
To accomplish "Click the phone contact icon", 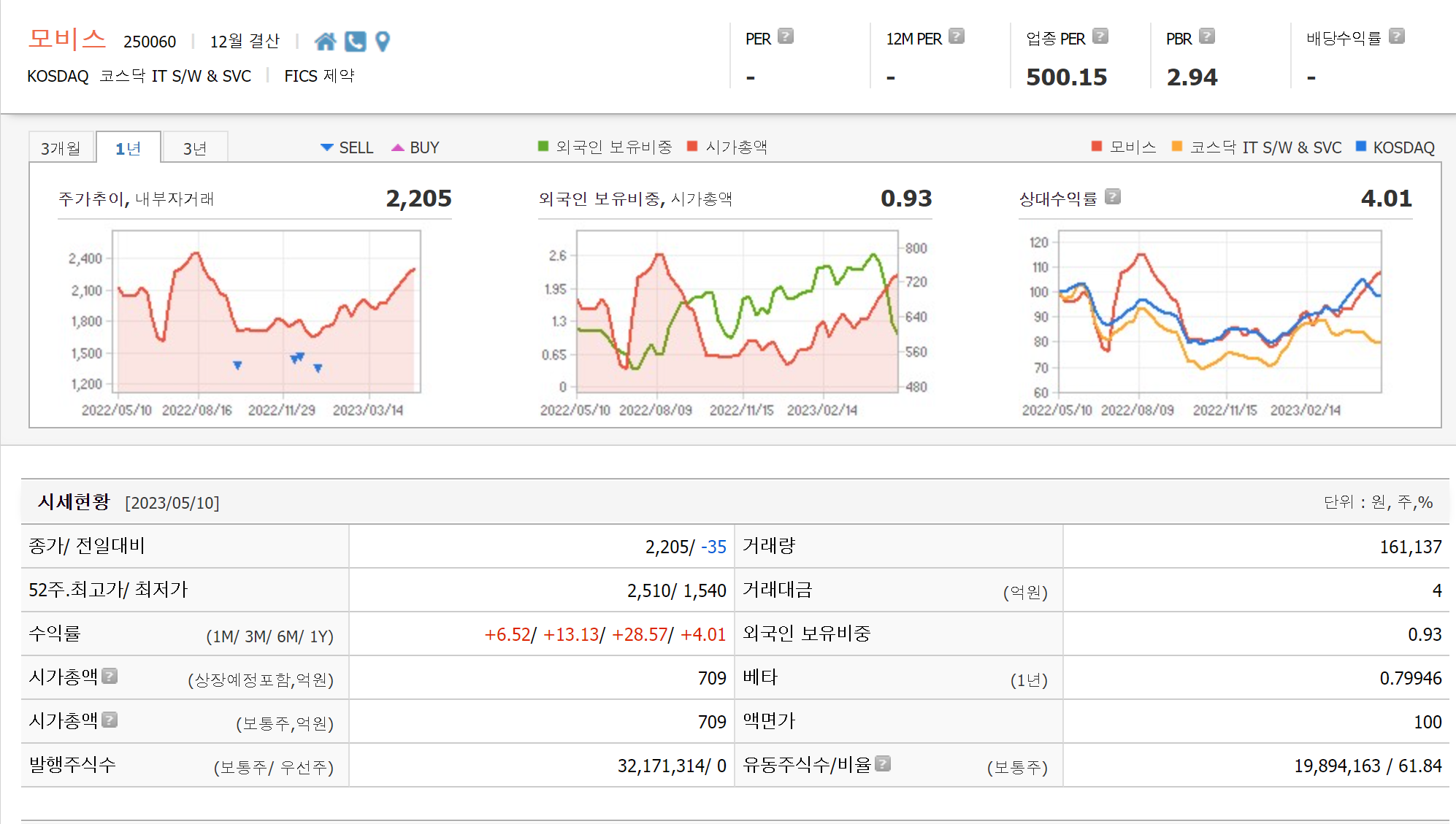I will point(355,42).
